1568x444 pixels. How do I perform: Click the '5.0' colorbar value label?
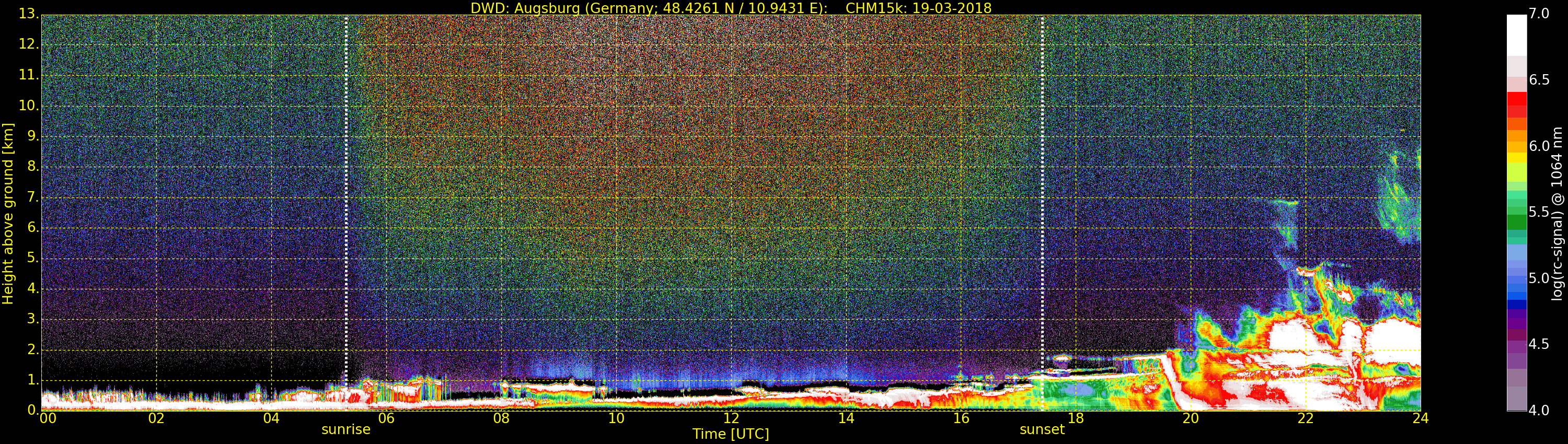(x=1539, y=278)
